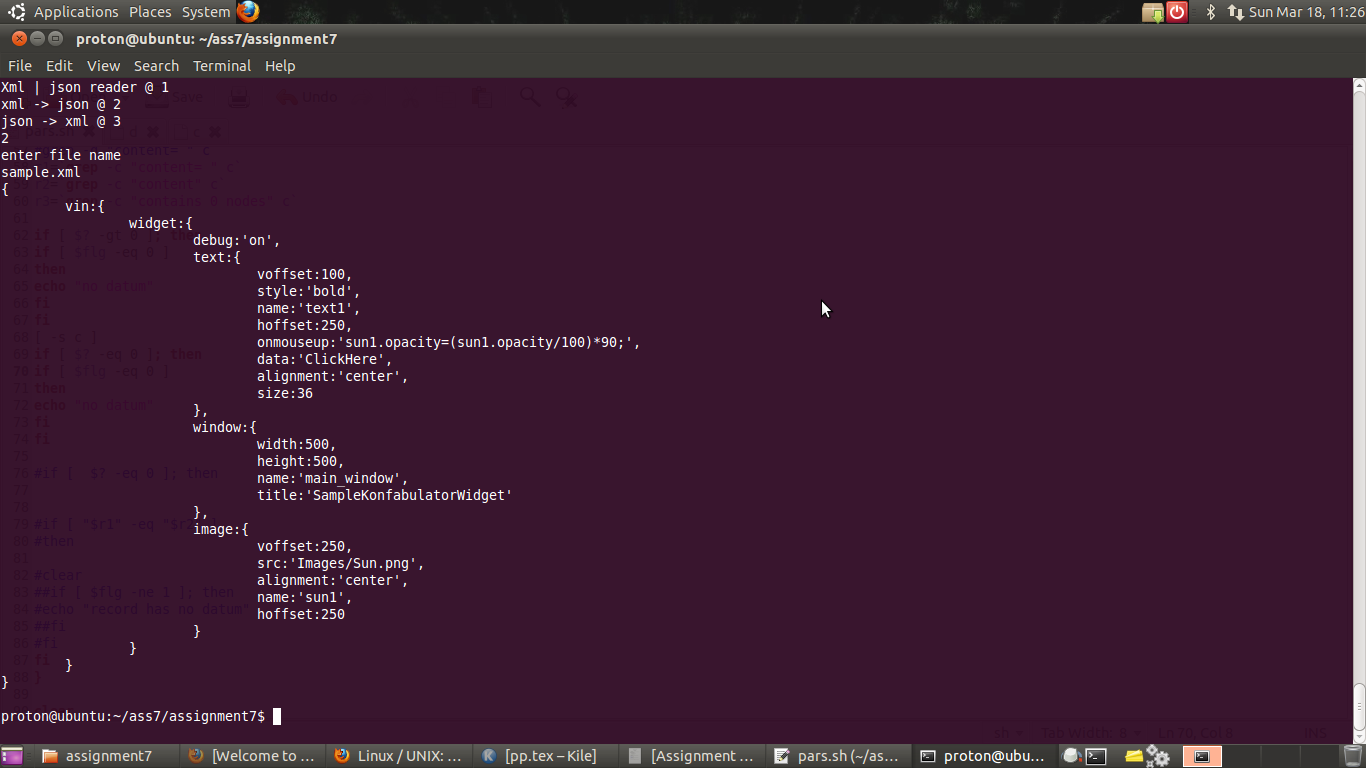The height and width of the screenshot is (768, 1366).
Task: Click the clock showing Sun Mar 18, 11:26
Action: (x=1307, y=12)
